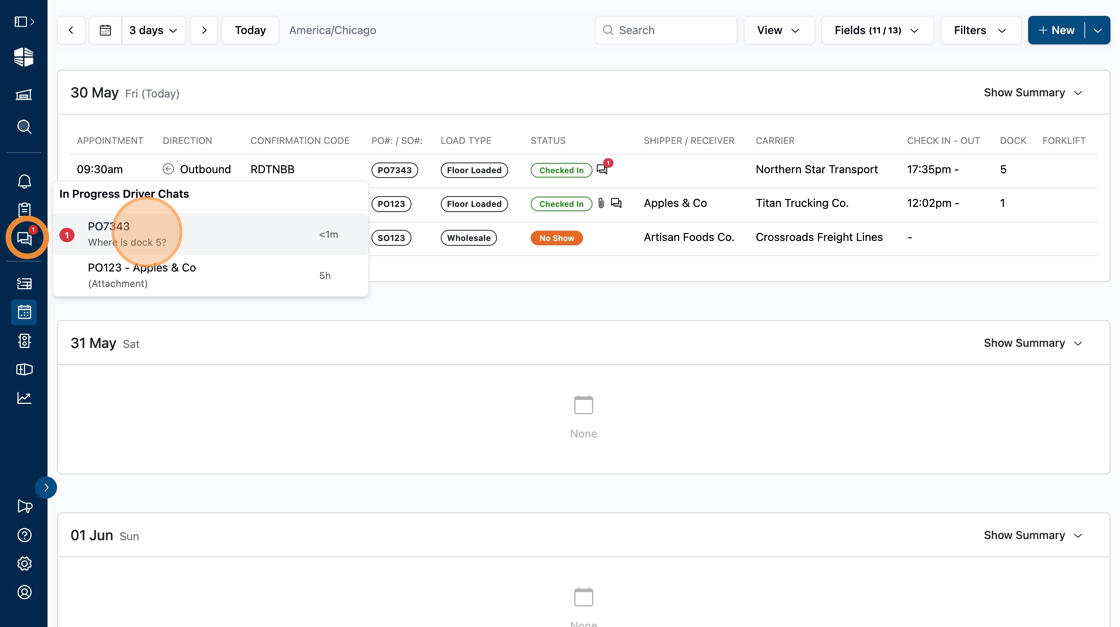
Task: Click the PO123 tag pill
Action: click(x=391, y=204)
